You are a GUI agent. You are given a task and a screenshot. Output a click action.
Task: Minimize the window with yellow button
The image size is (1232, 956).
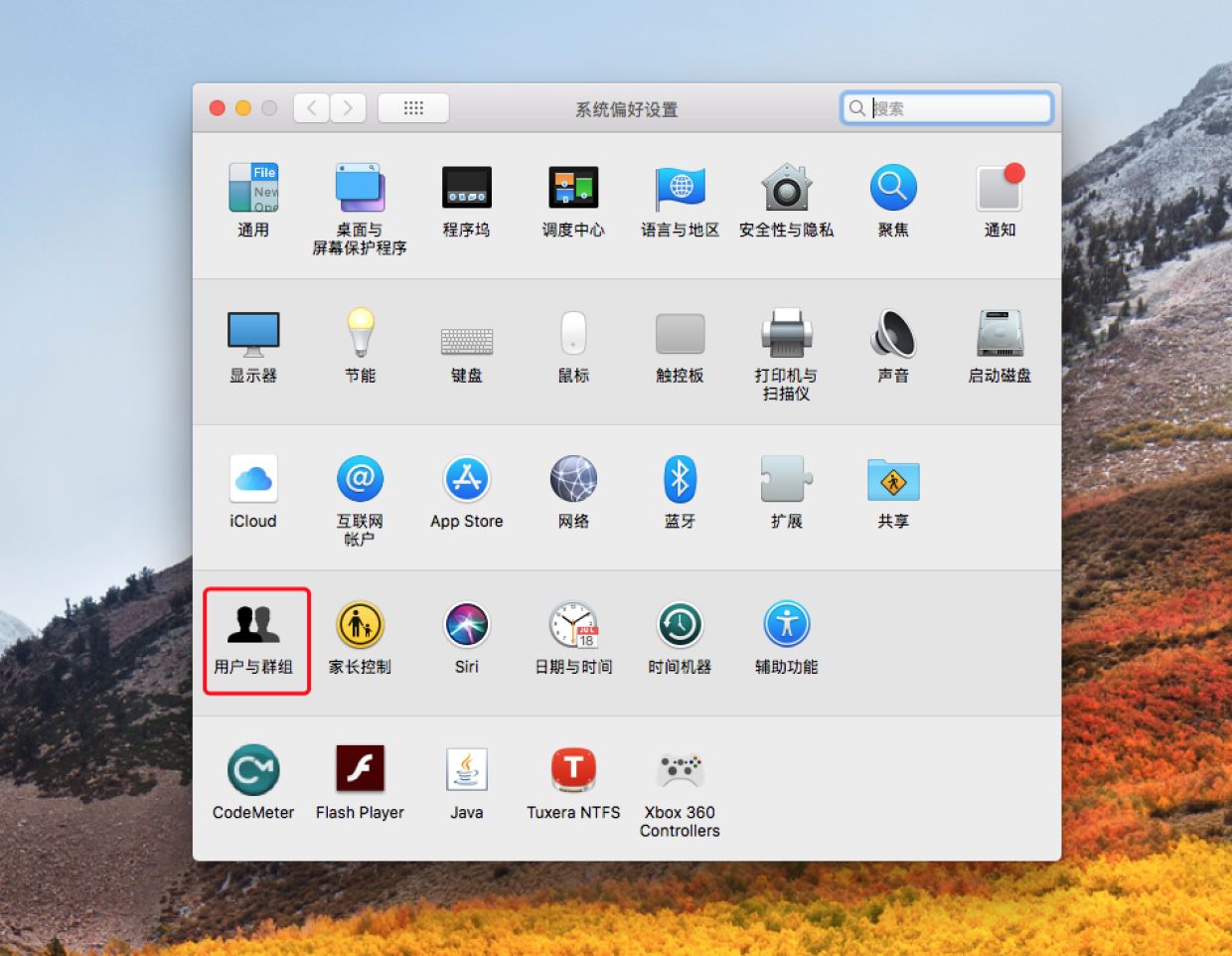click(242, 107)
